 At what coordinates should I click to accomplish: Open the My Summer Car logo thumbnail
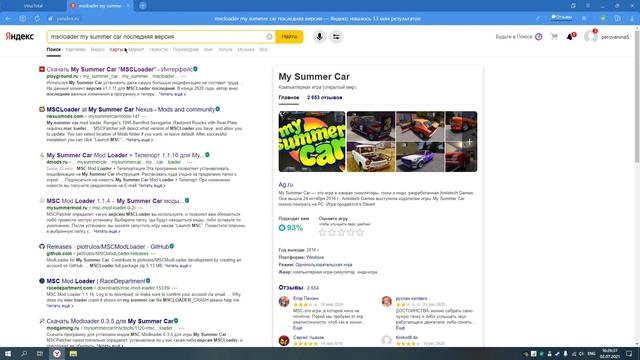pos(312,142)
